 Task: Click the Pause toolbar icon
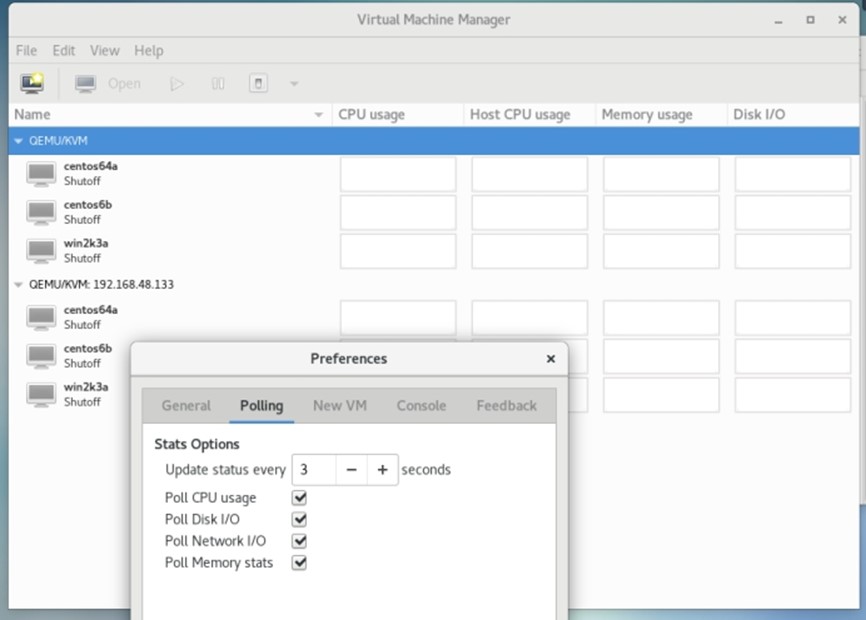[218, 84]
